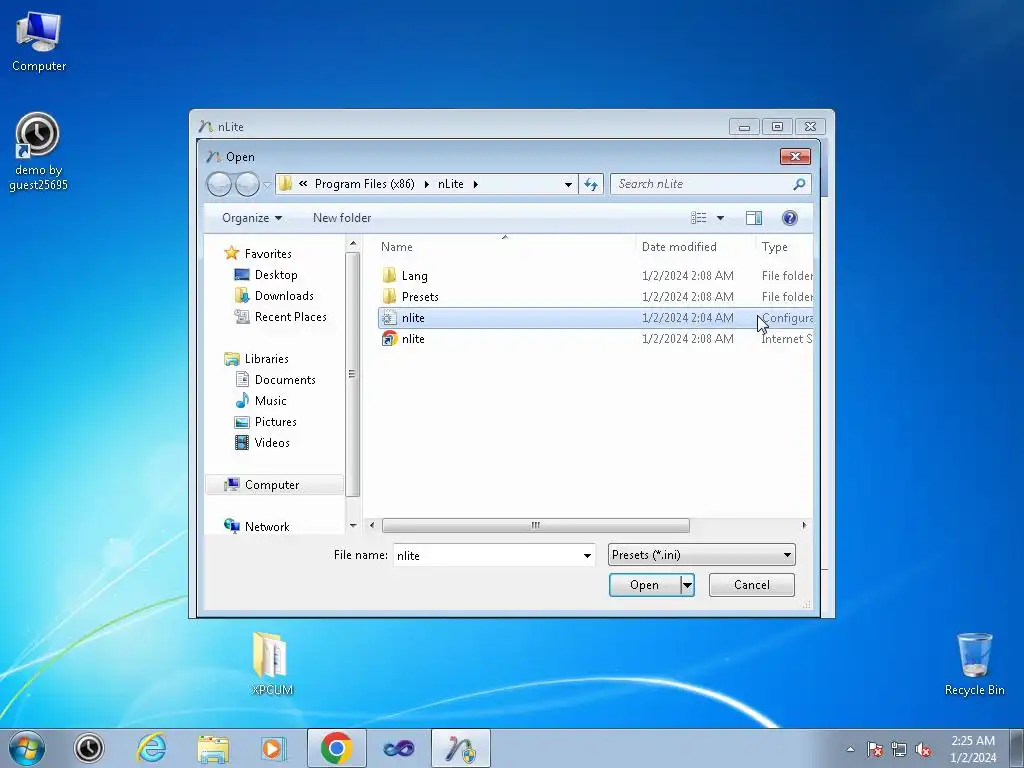
Task: Cancel the Open dialog
Action: (752, 585)
